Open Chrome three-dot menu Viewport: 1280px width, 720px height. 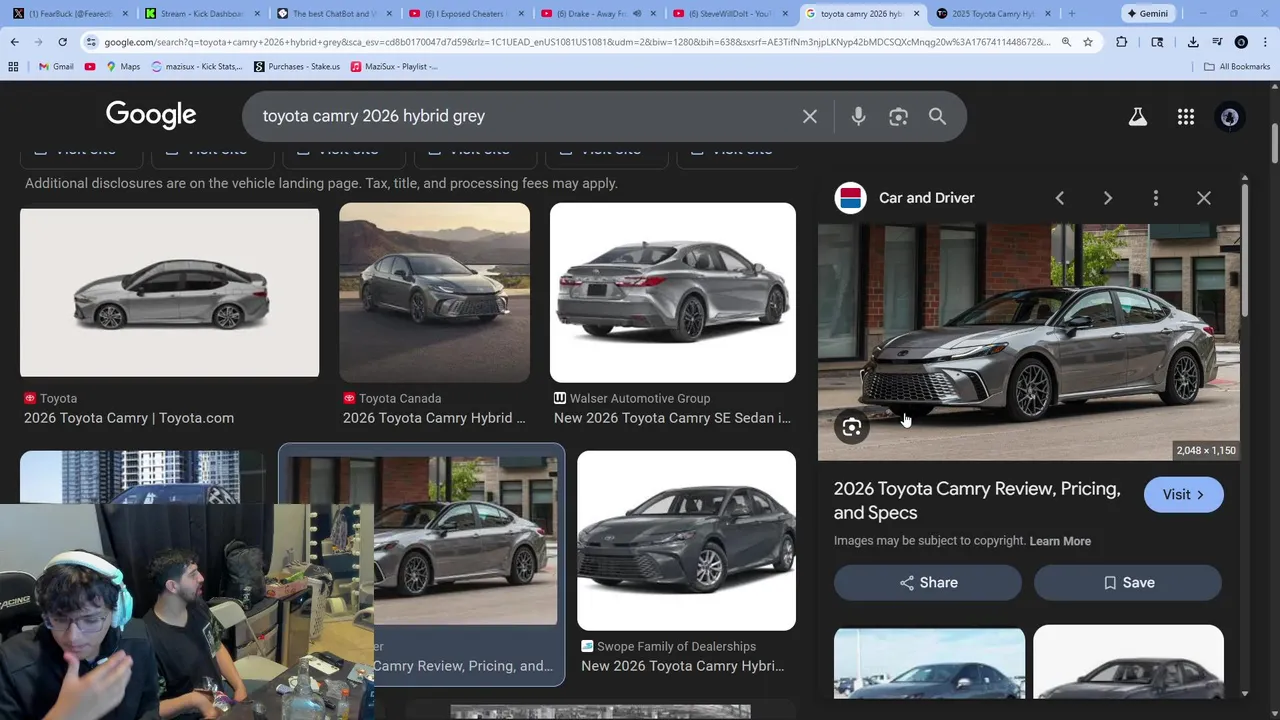tap(1265, 42)
